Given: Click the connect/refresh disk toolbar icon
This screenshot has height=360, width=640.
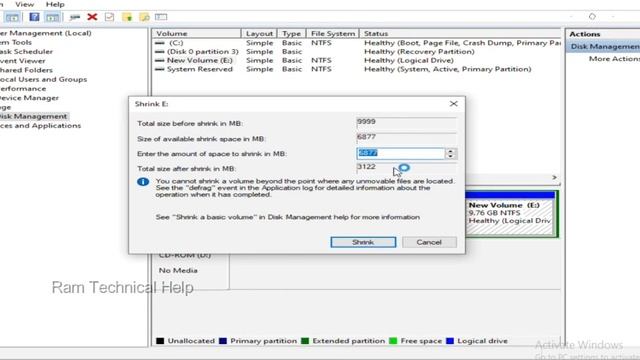Looking at the screenshot, I should pos(75,17).
